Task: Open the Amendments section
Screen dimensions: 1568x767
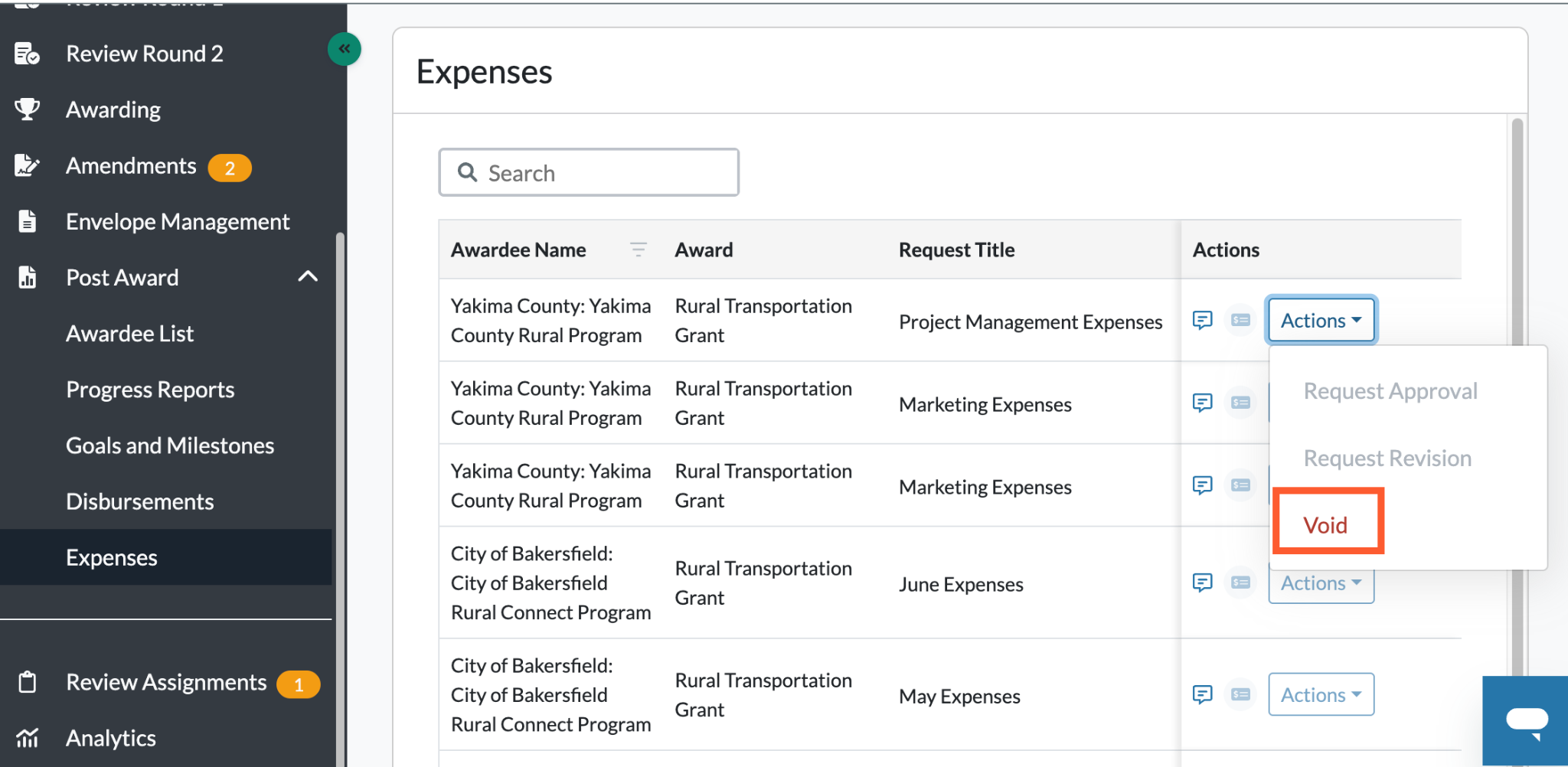Action: (131, 165)
